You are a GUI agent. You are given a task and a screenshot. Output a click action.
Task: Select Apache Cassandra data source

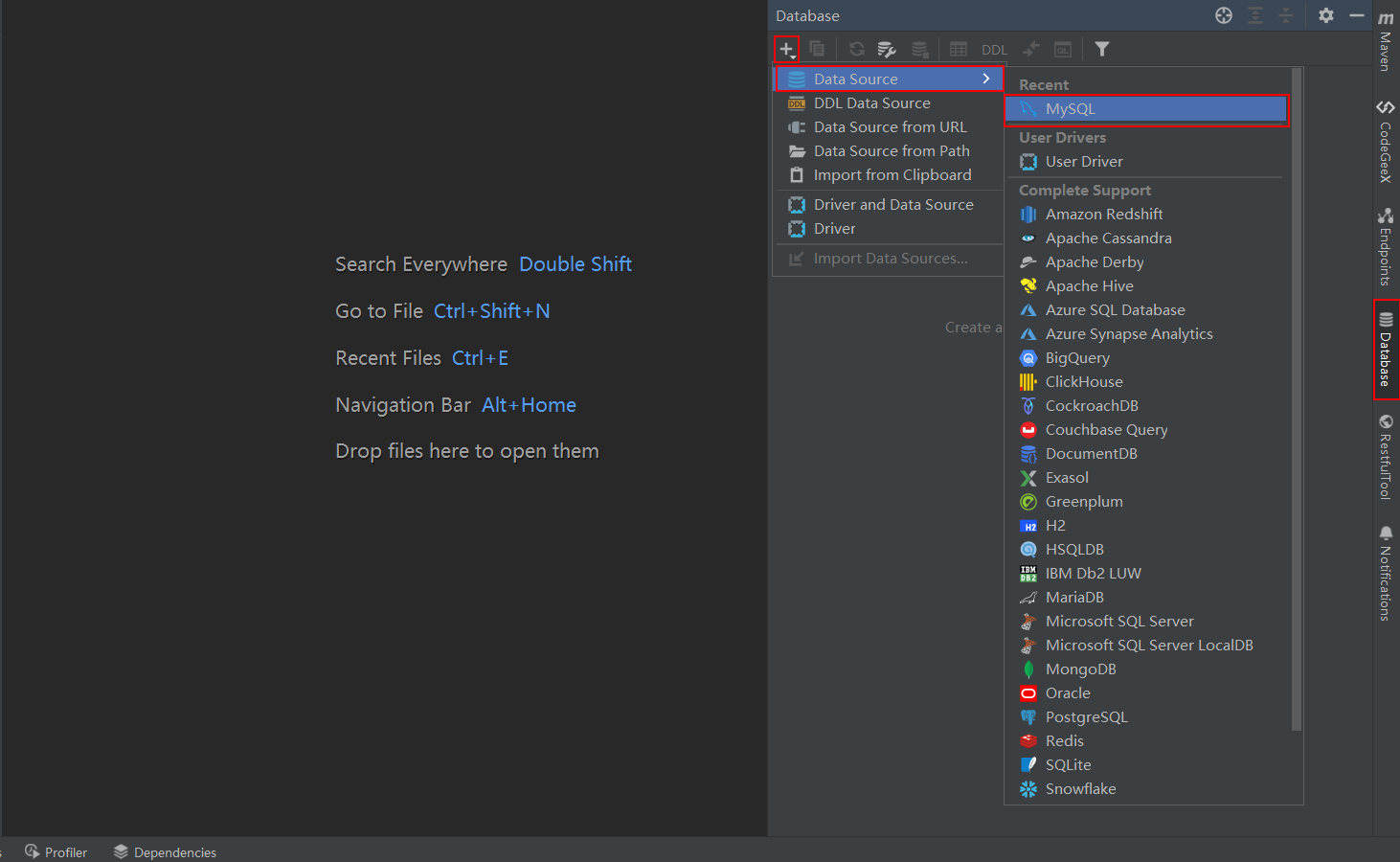tap(1146, 238)
